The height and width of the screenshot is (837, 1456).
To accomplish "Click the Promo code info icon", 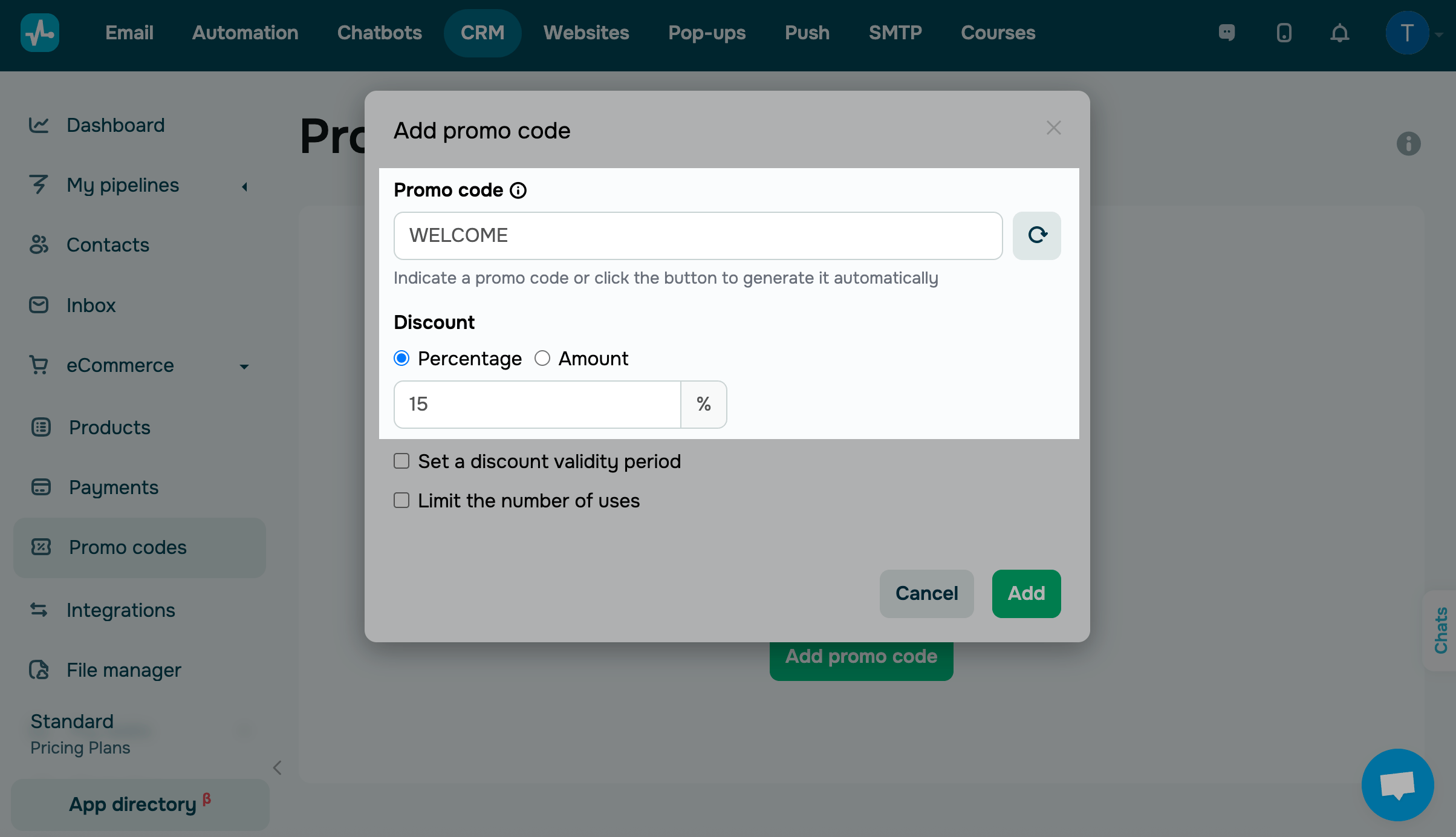I will [x=518, y=190].
